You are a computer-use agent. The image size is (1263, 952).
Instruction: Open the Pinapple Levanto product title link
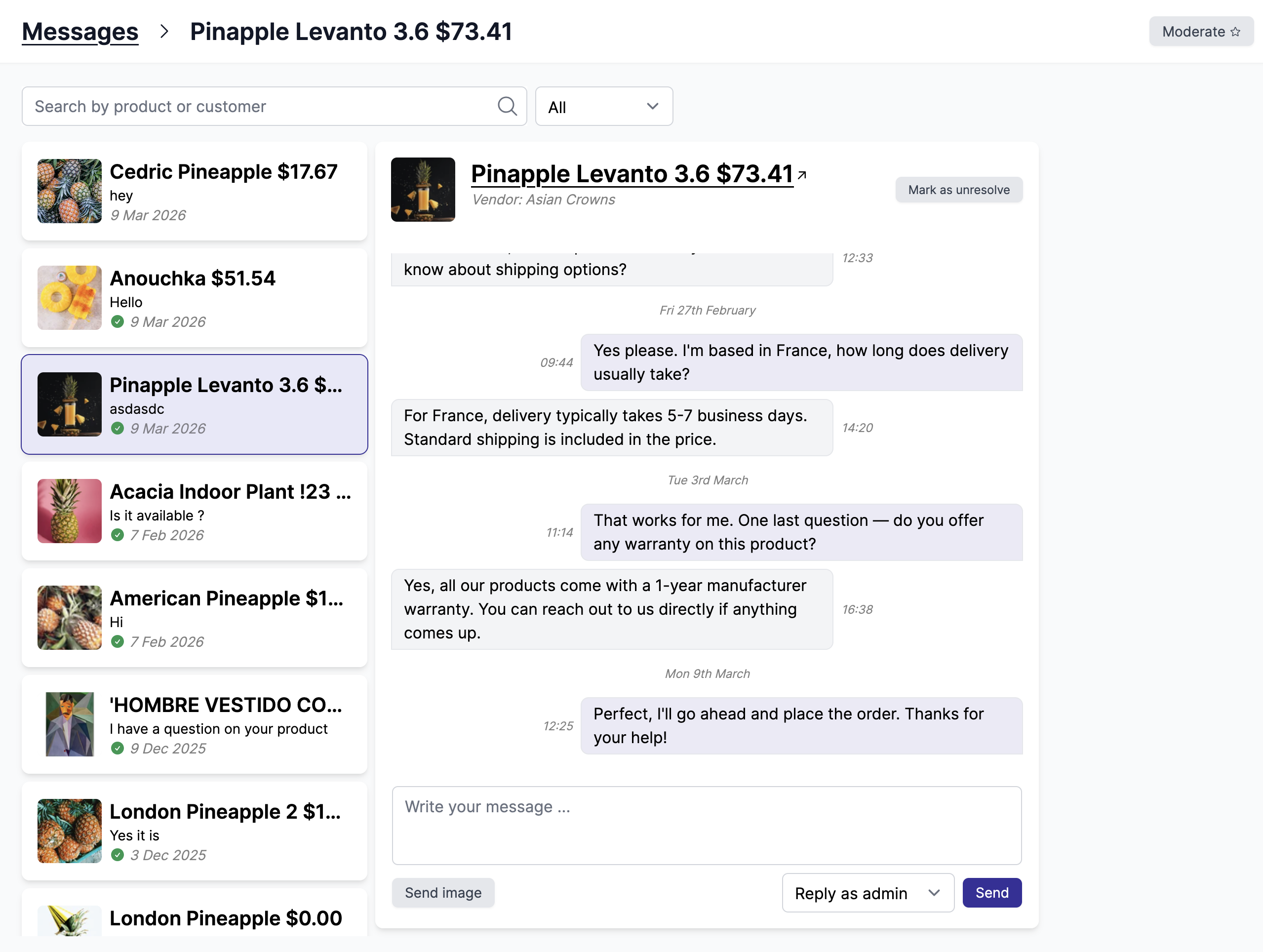click(631, 174)
